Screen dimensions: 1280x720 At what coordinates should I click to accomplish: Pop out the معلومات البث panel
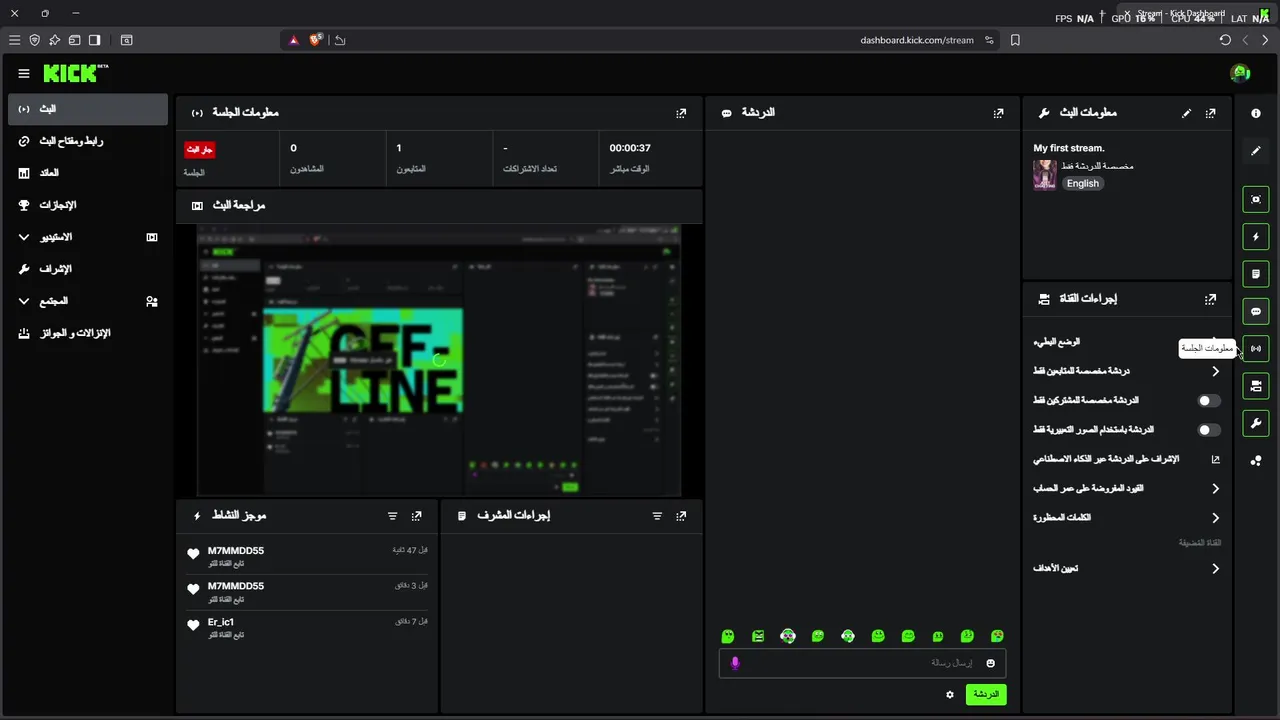coord(1211,113)
